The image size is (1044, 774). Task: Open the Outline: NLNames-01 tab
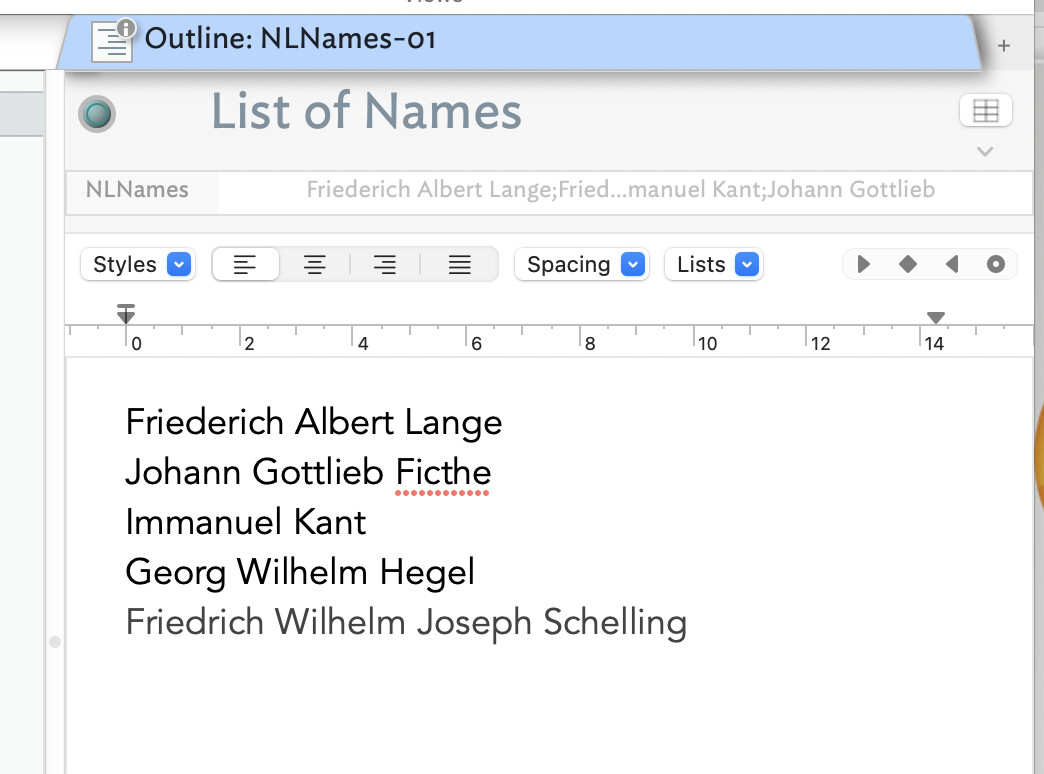[x=519, y=41]
